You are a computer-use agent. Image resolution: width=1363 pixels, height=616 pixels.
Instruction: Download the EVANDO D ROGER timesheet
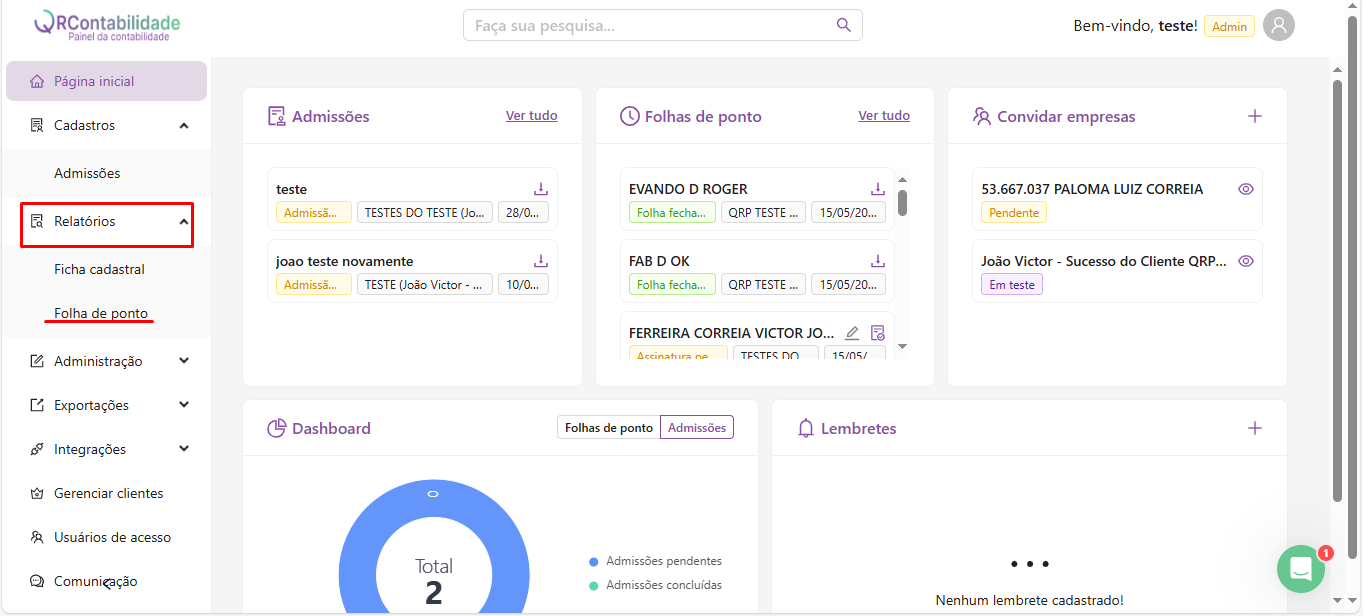point(877,189)
